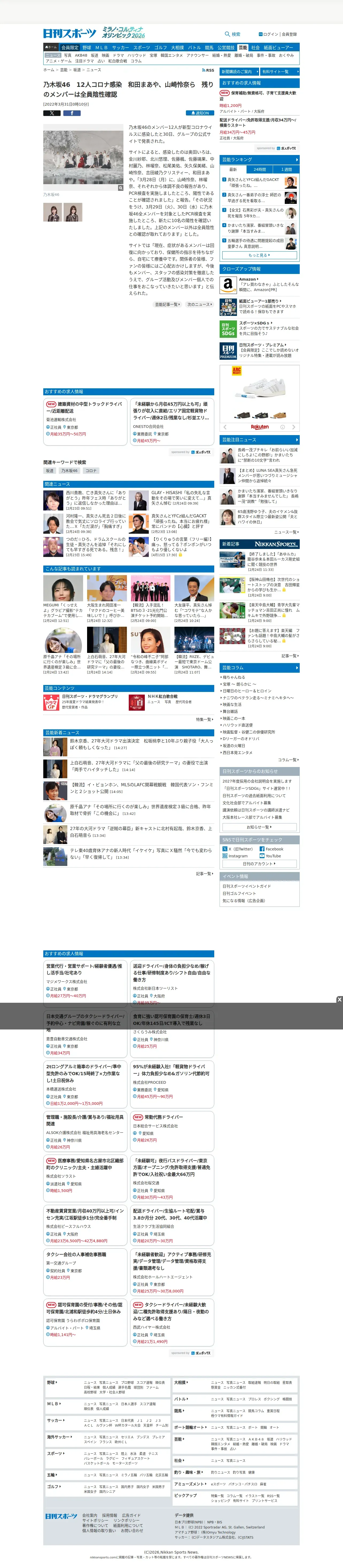Screen dimensions: 343x1568
Task: Switch ranking to 24時間 tab
Action: [260, 169]
